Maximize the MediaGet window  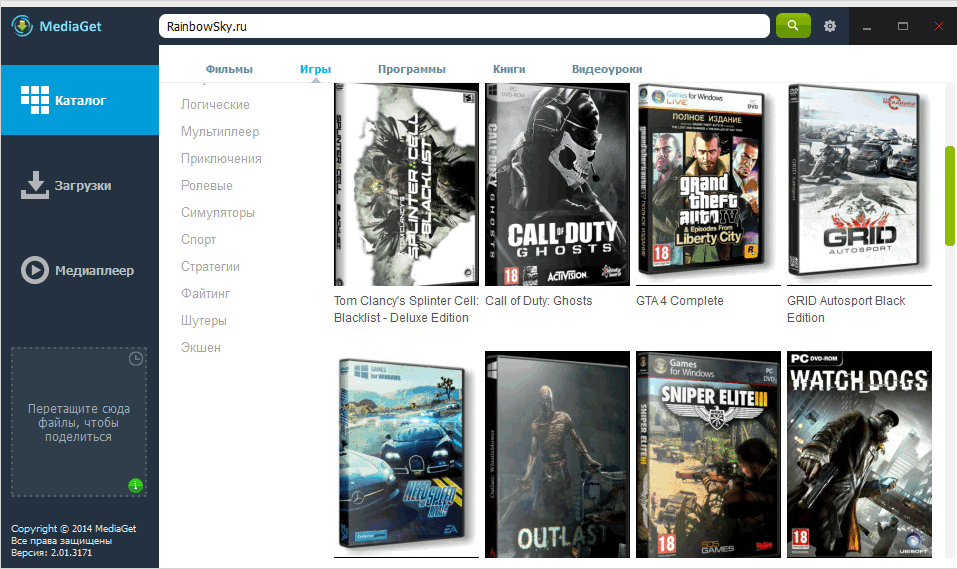[x=903, y=26]
